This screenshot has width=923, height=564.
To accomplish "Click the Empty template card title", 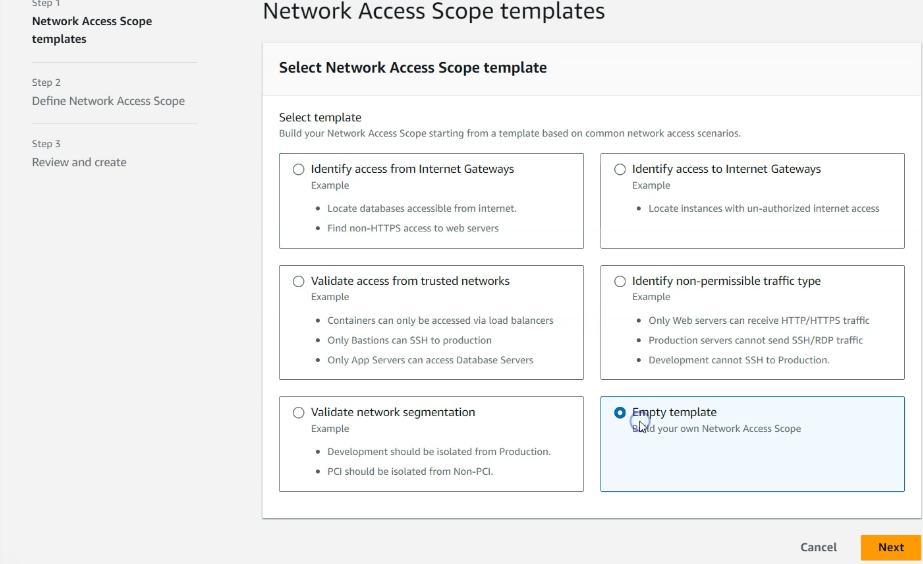I will [x=674, y=412].
